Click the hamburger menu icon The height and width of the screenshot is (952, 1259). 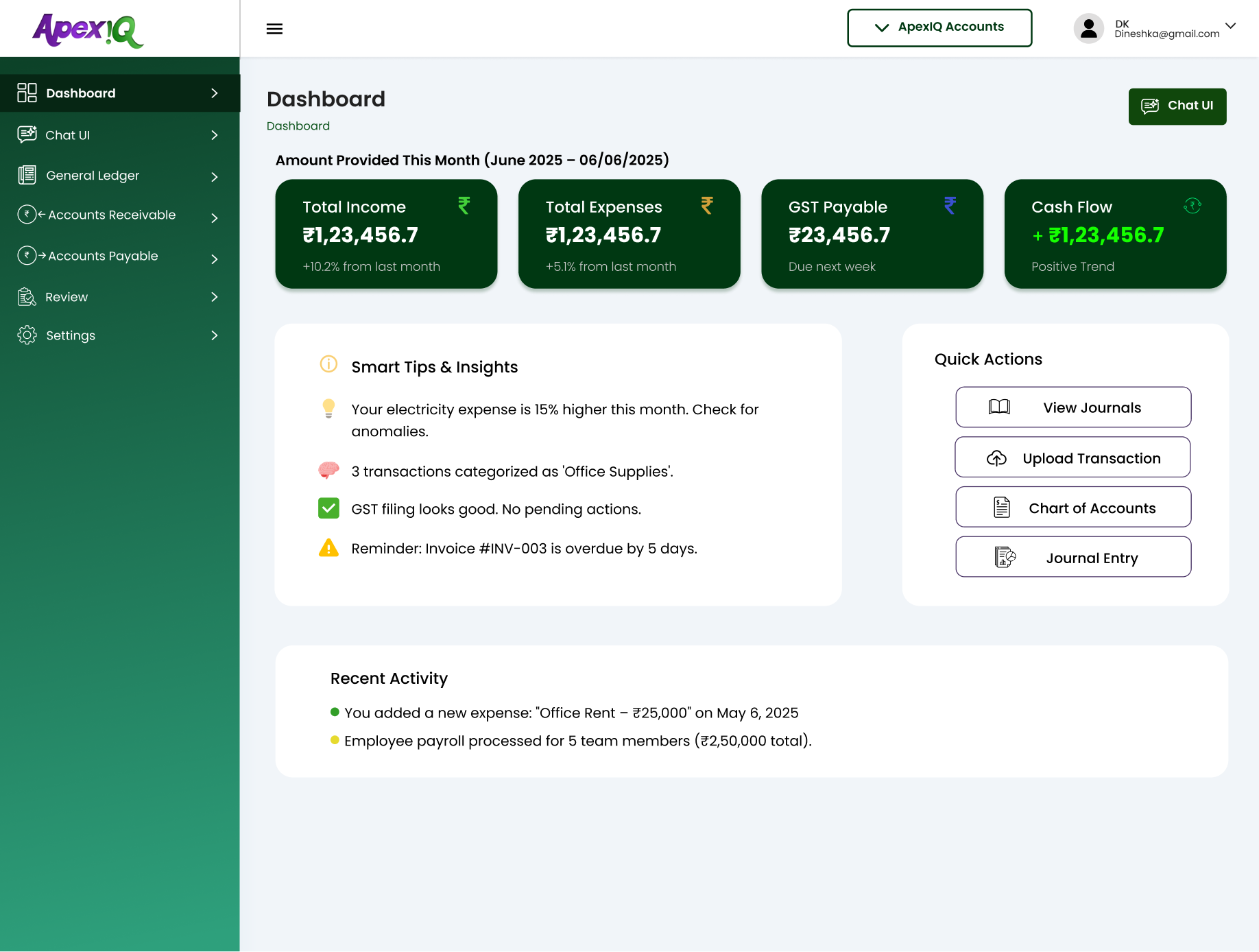tap(274, 29)
